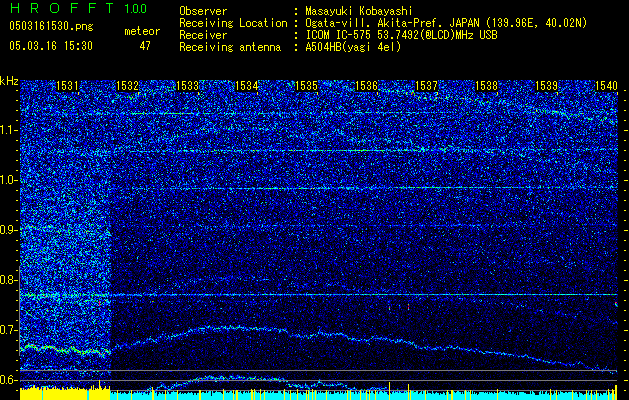Click the 1531 time marker
The height and width of the screenshot is (400, 629).
(x=67, y=85)
